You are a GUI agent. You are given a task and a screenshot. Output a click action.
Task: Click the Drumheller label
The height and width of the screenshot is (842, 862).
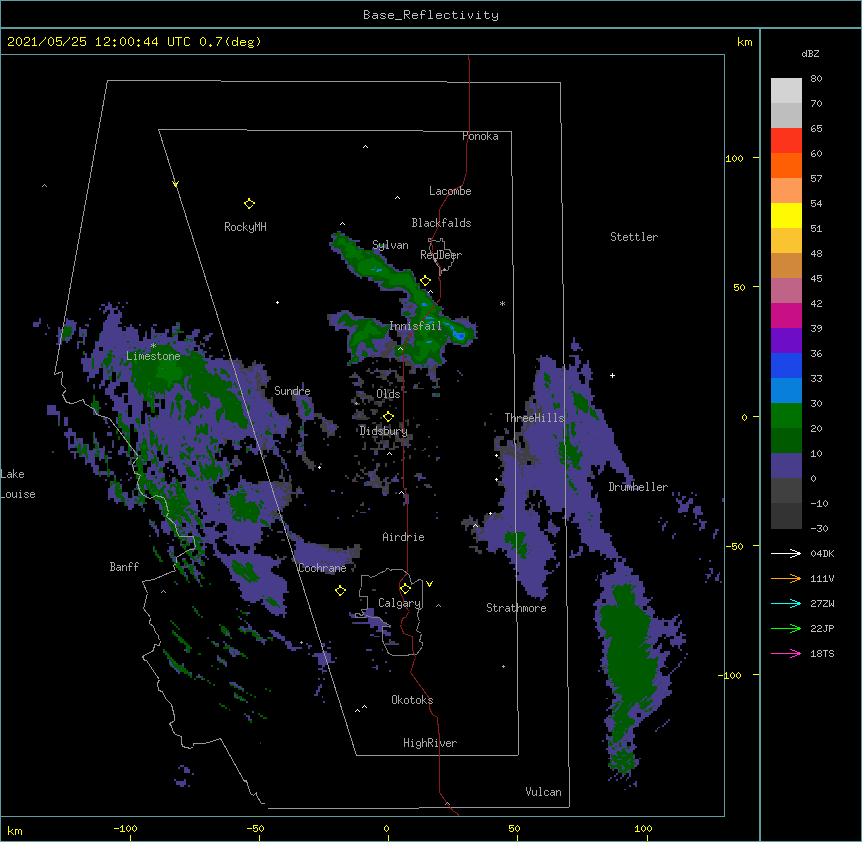tap(638, 487)
